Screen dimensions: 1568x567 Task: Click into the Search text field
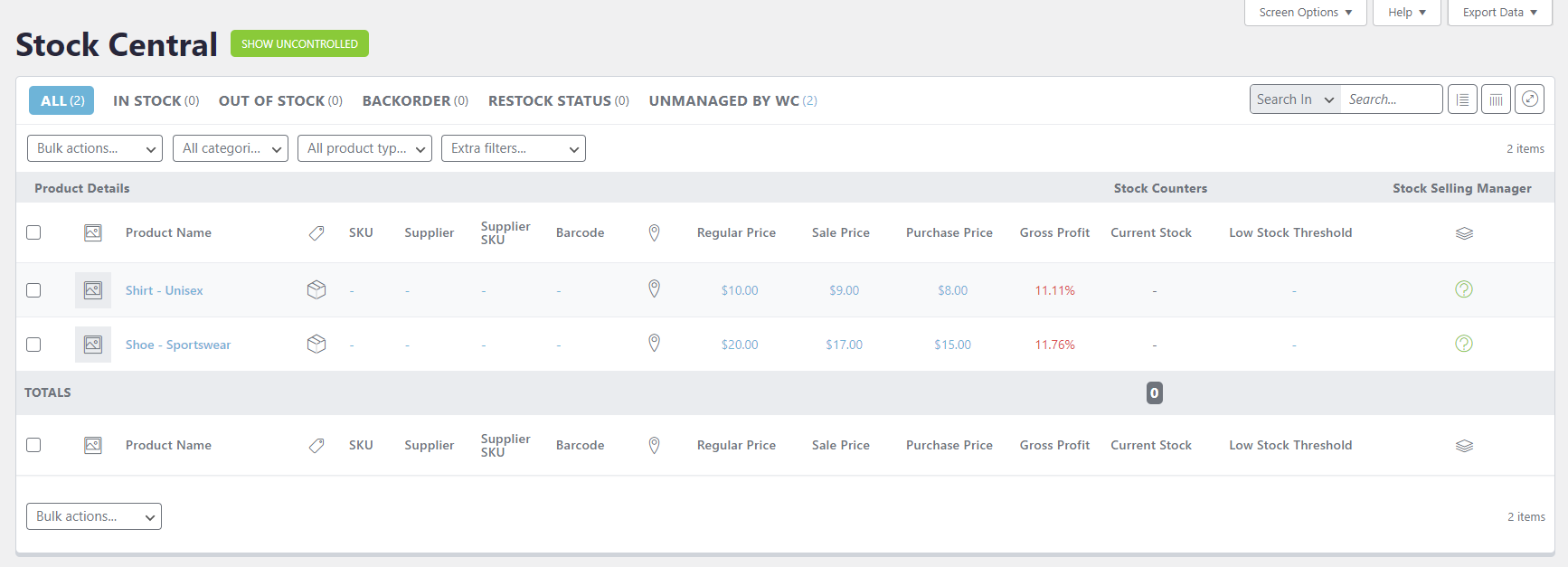pyautogui.click(x=1389, y=99)
